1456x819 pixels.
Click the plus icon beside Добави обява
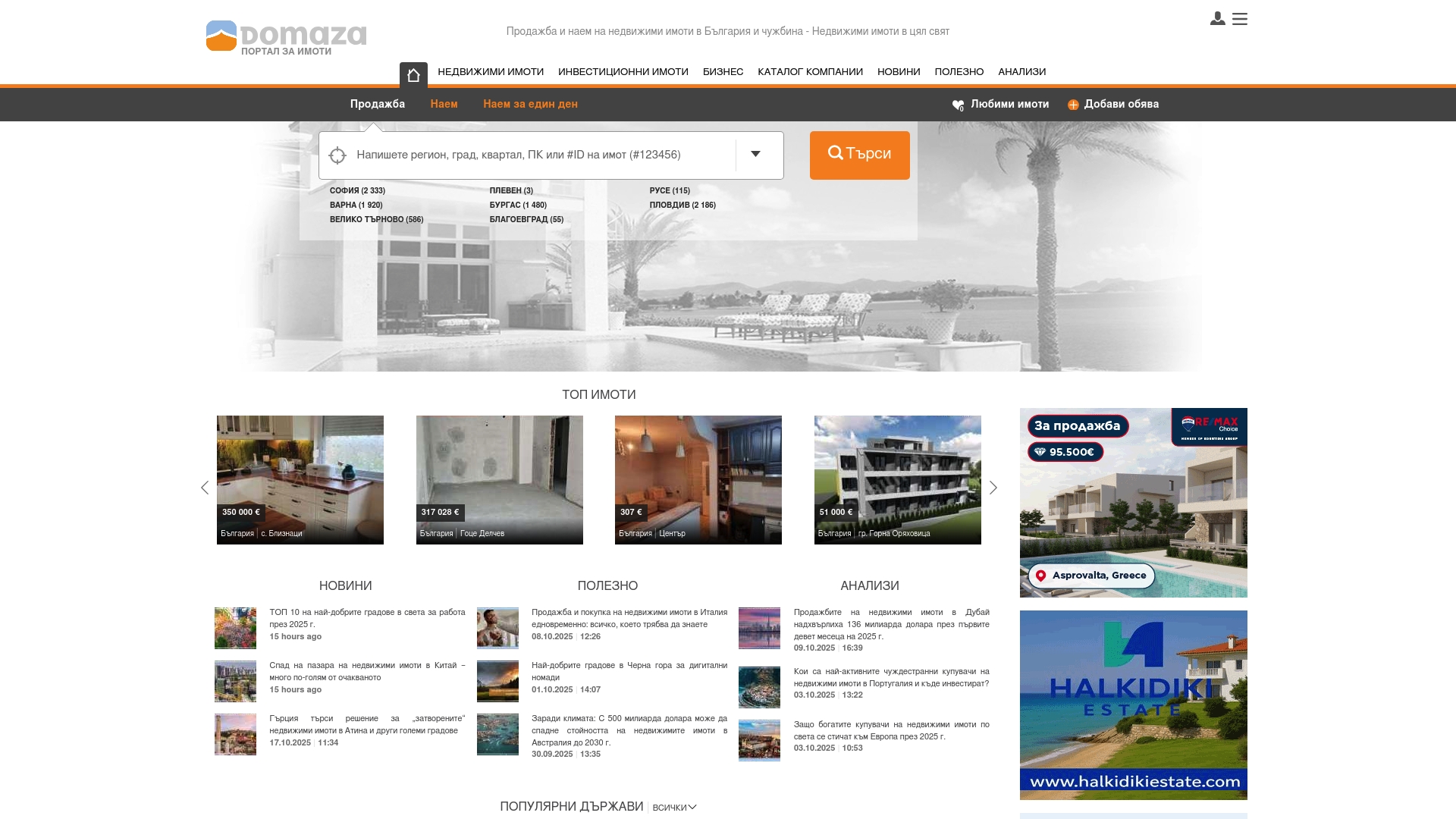pos(1072,104)
